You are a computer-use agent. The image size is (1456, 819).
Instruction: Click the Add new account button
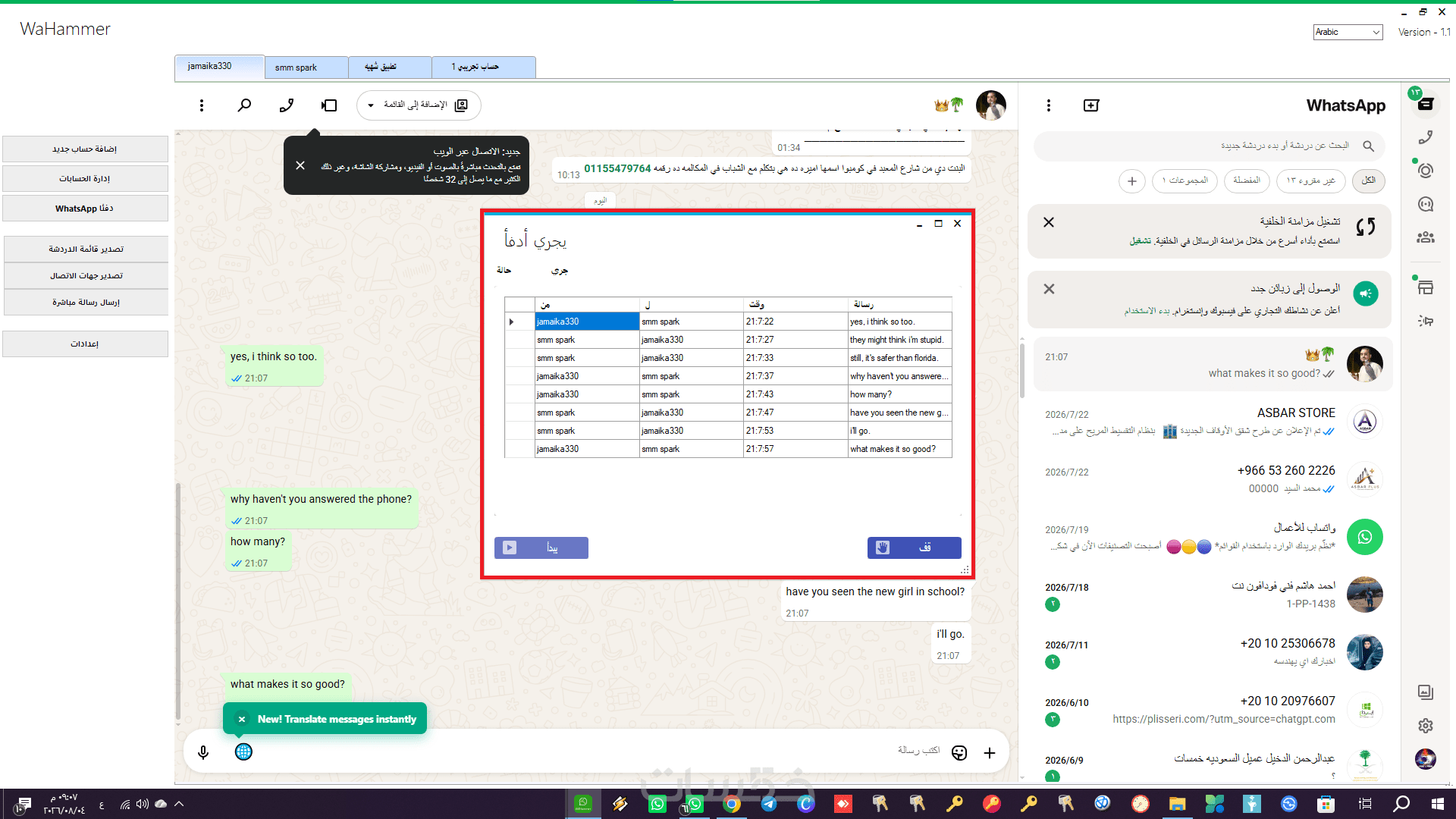[x=85, y=149]
